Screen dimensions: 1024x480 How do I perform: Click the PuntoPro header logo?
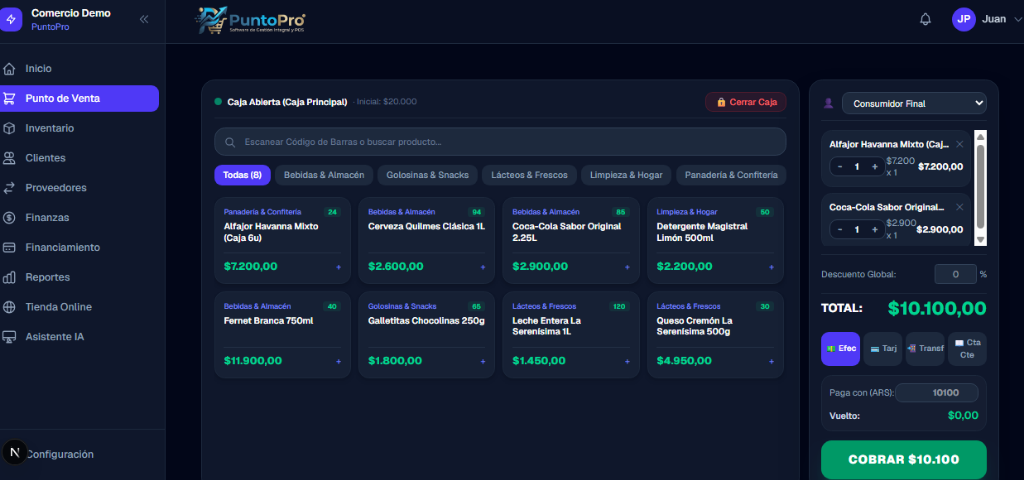251,20
